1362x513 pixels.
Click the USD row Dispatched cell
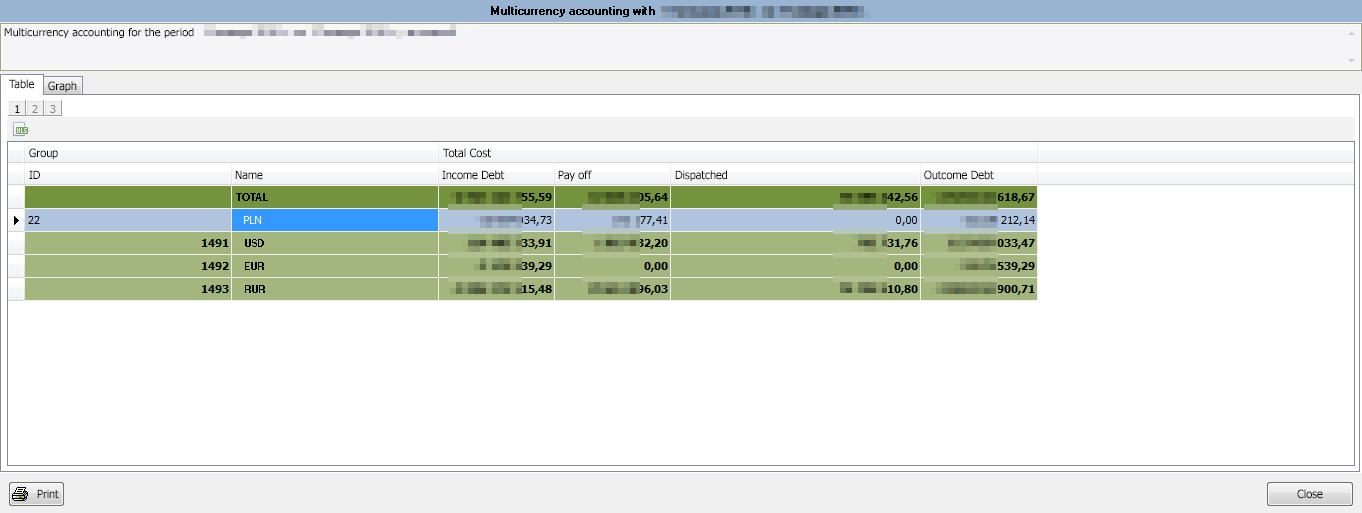(x=795, y=243)
